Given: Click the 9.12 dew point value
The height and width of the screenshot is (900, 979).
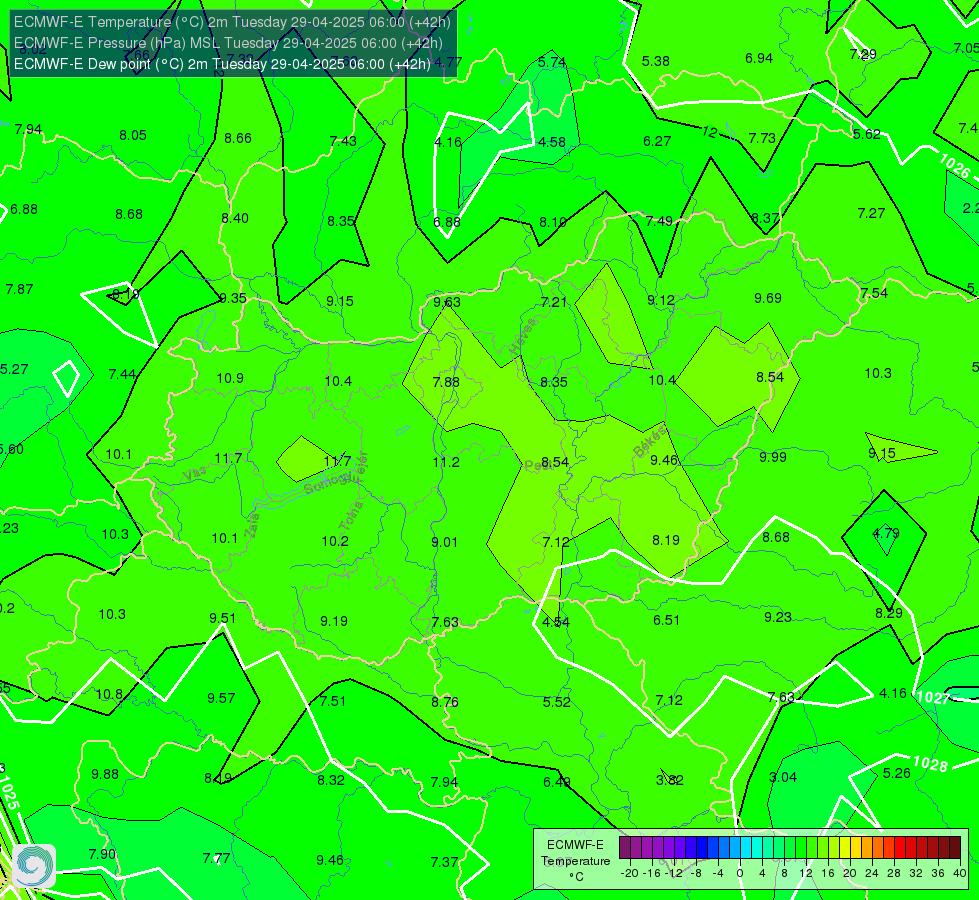Looking at the screenshot, I should (x=661, y=300).
